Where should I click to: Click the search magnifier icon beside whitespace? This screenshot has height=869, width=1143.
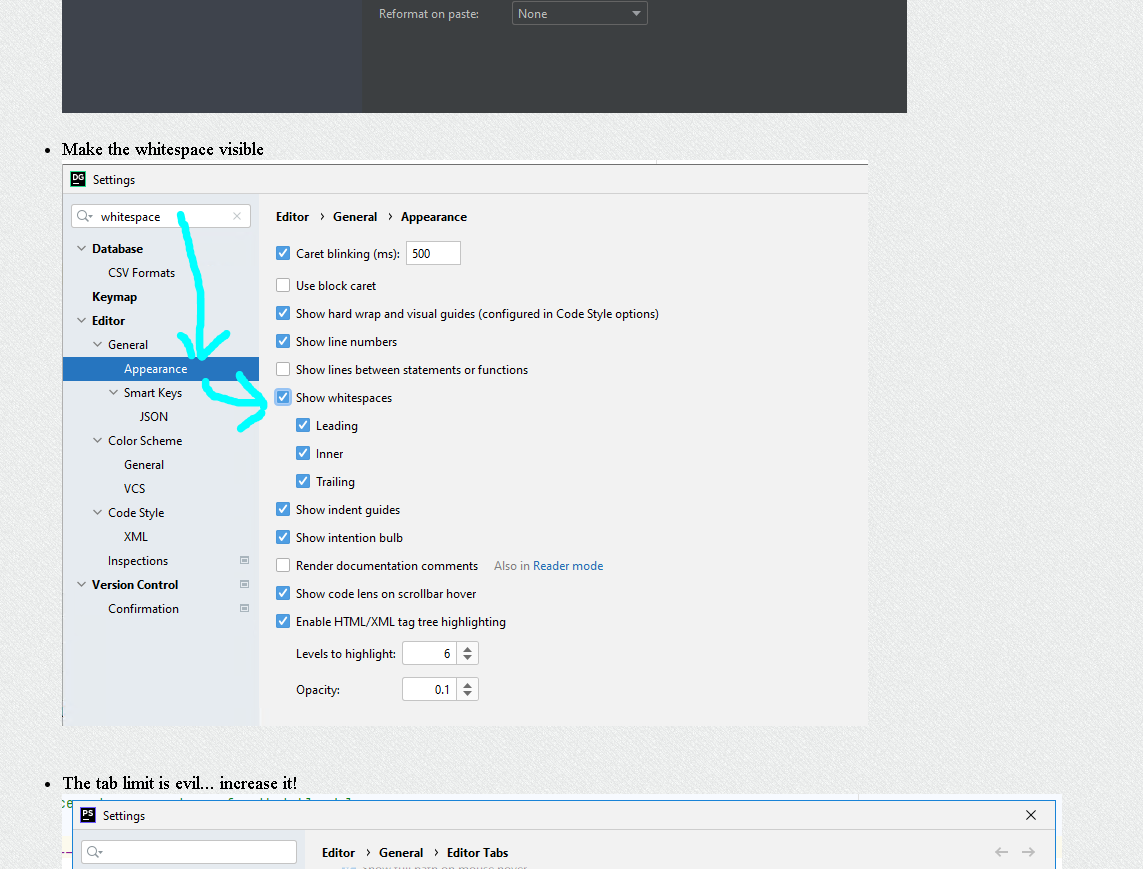point(85,216)
